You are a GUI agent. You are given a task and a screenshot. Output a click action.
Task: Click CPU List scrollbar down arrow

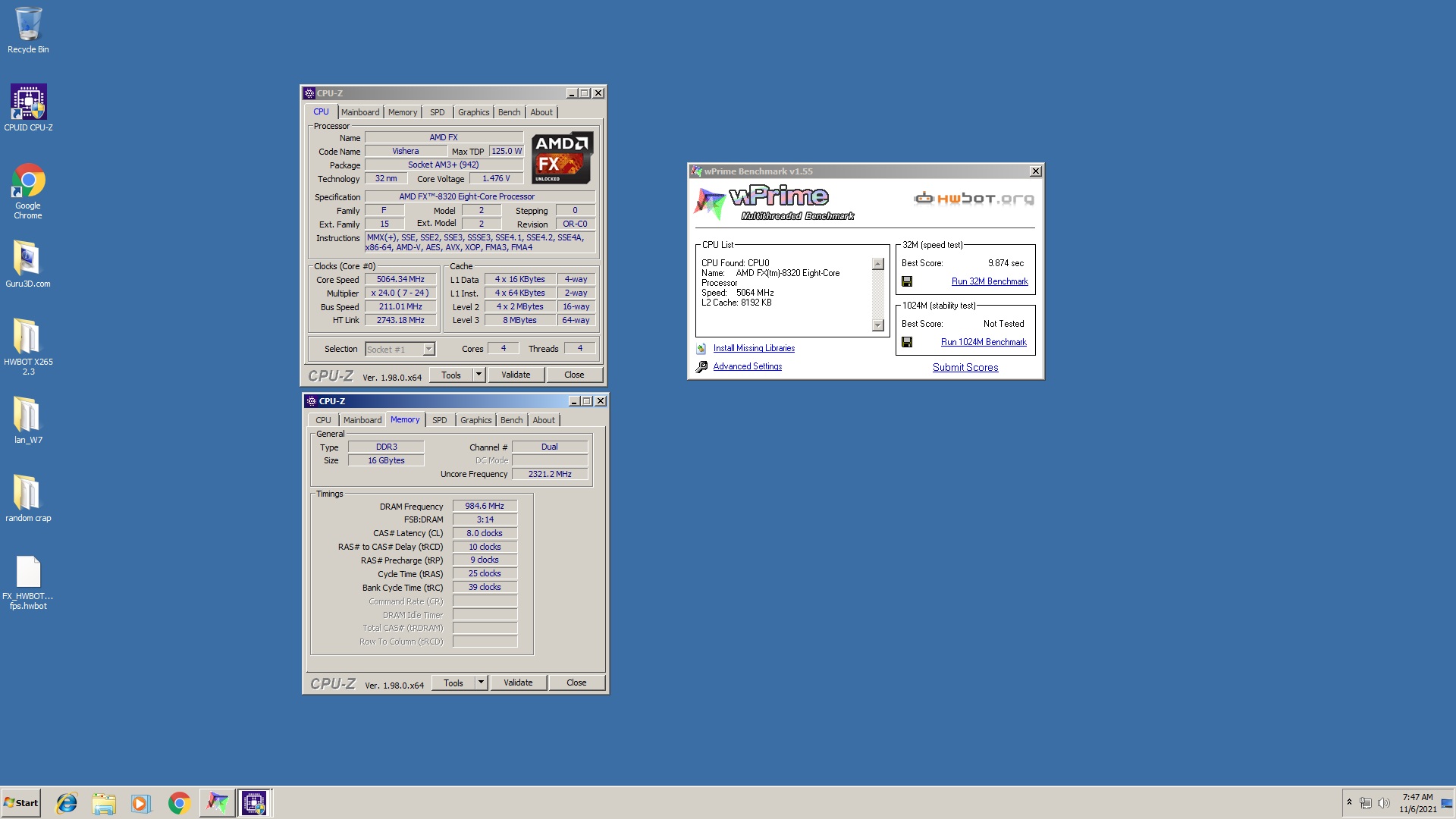[x=878, y=325]
